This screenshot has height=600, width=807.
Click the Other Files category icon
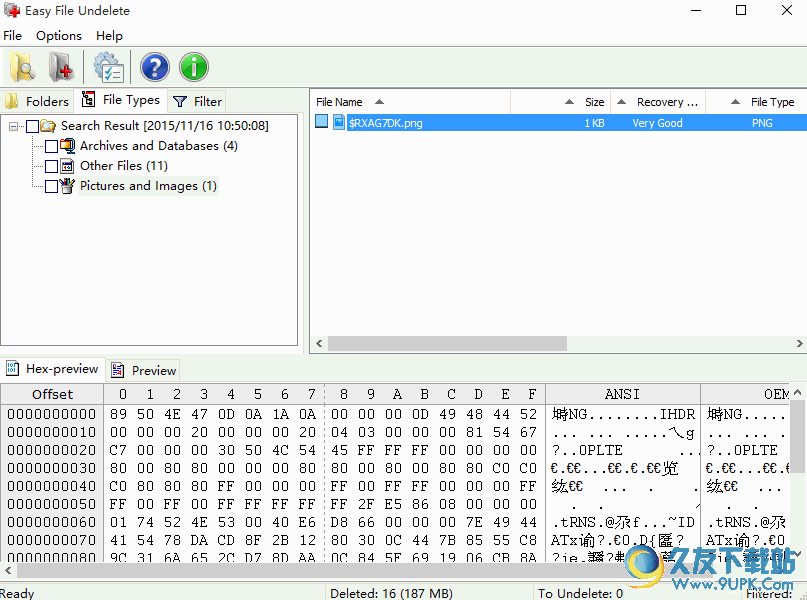(67, 166)
